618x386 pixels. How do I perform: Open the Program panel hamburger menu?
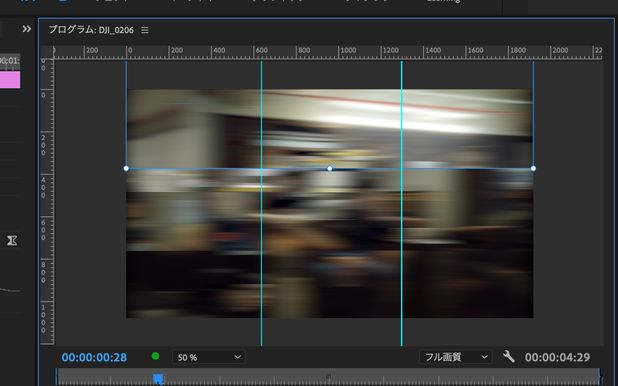tap(145, 30)
